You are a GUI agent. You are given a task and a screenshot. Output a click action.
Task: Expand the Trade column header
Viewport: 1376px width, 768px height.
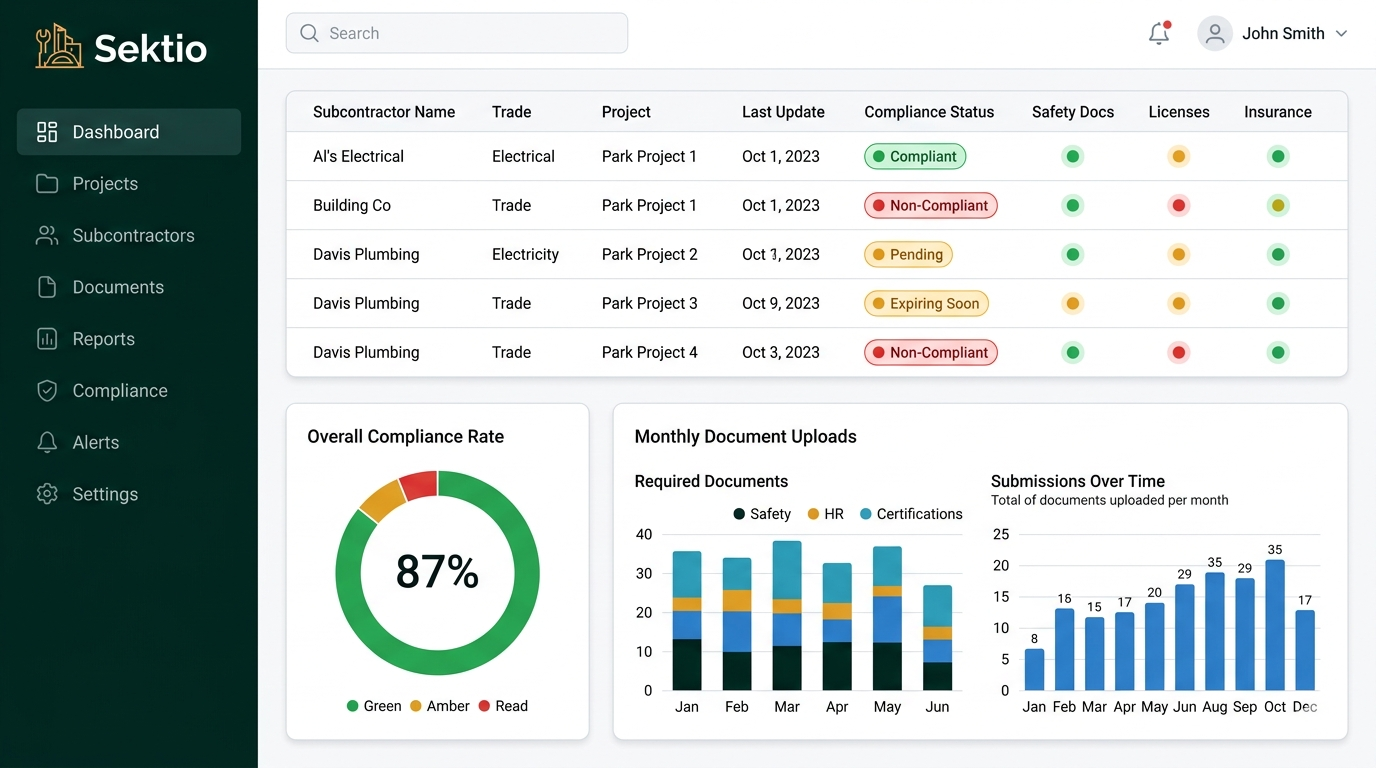[x=511, y=111]
